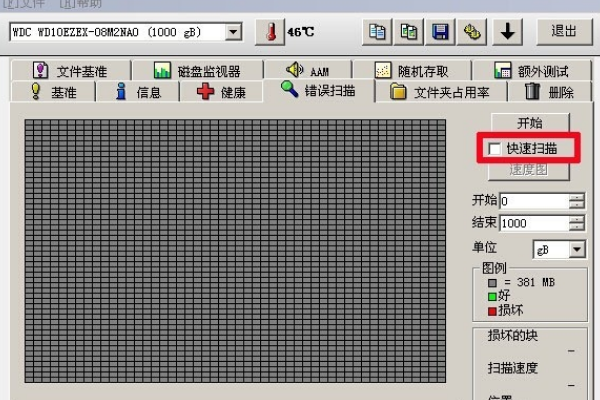Click the calculator icon on 额外测试 tab
This screenshot has width=600, height=400.
(502, 70)
